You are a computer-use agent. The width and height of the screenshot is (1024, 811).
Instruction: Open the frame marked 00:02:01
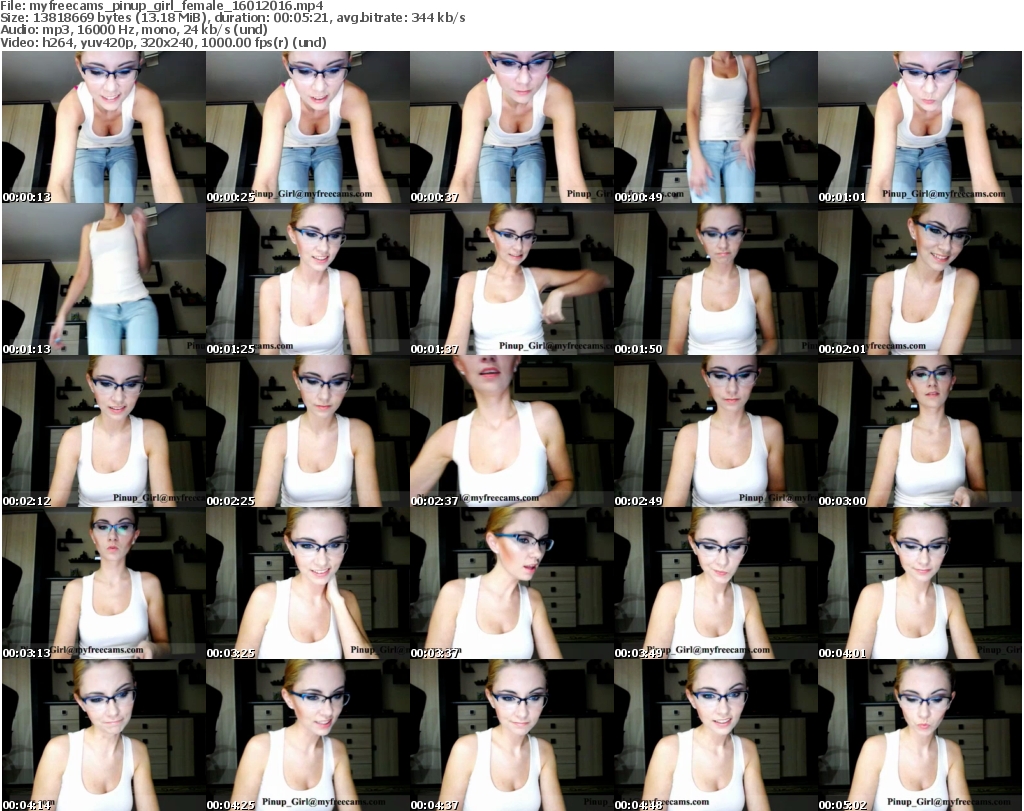click(x=919, y=279)
